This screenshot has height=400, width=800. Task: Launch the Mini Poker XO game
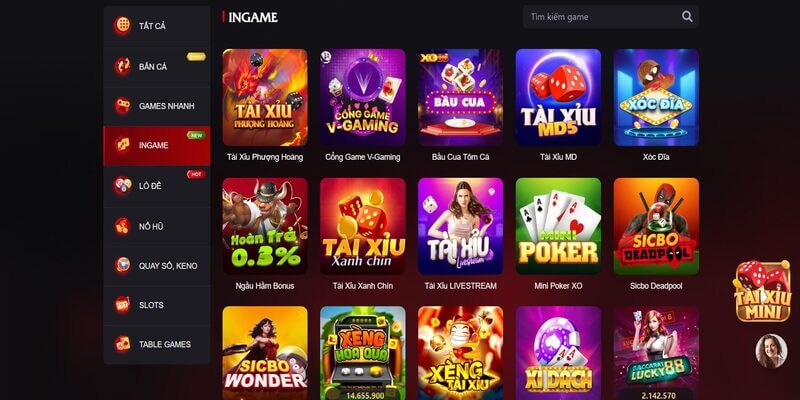(x=558, y=227)
